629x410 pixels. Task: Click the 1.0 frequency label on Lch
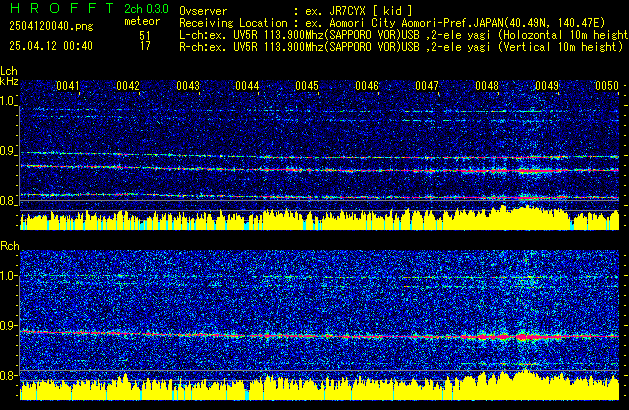(x=7, y=101)
